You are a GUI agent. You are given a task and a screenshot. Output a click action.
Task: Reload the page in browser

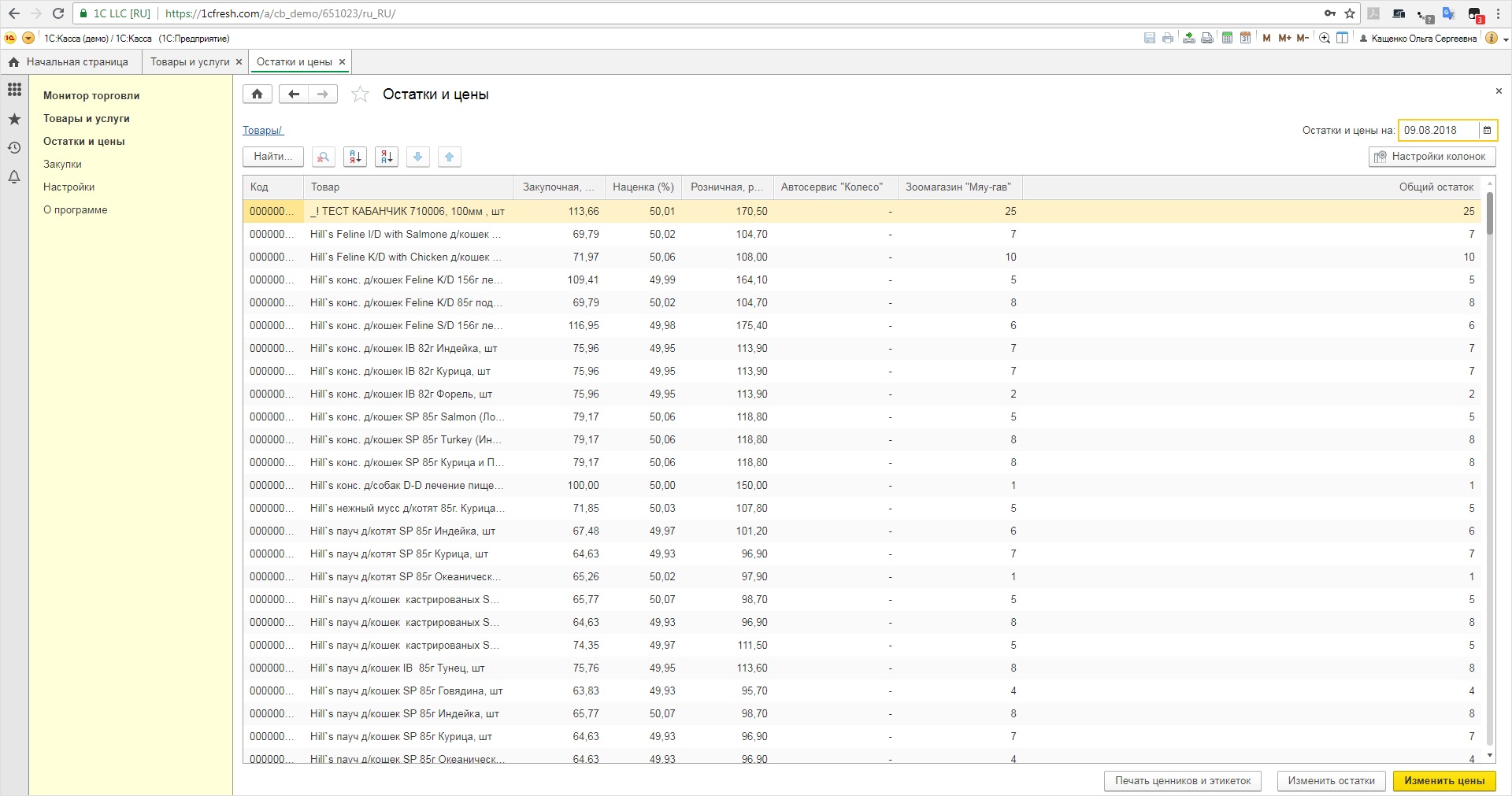click(x=58, y=13)
